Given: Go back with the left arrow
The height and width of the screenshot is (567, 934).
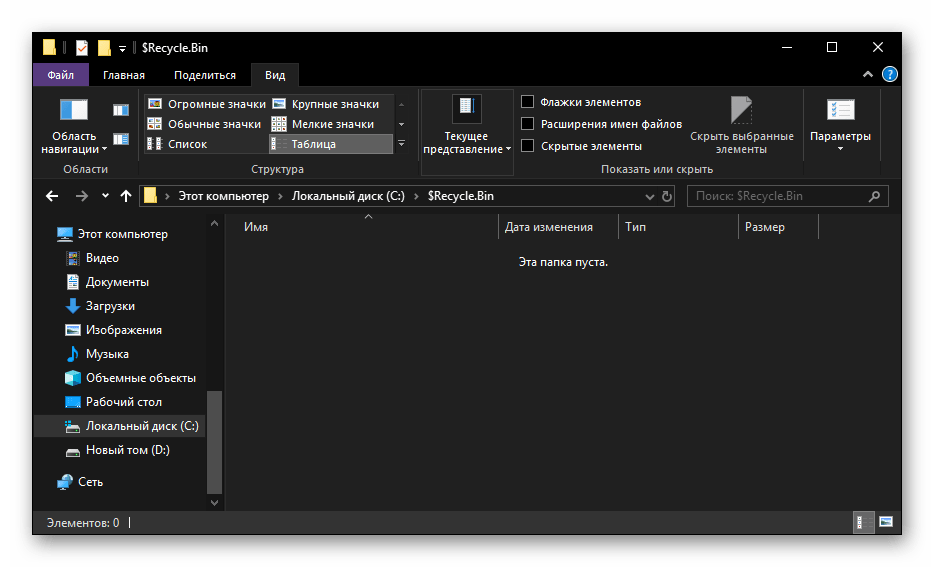Looking at the screenshot, I should click(52, 196).
